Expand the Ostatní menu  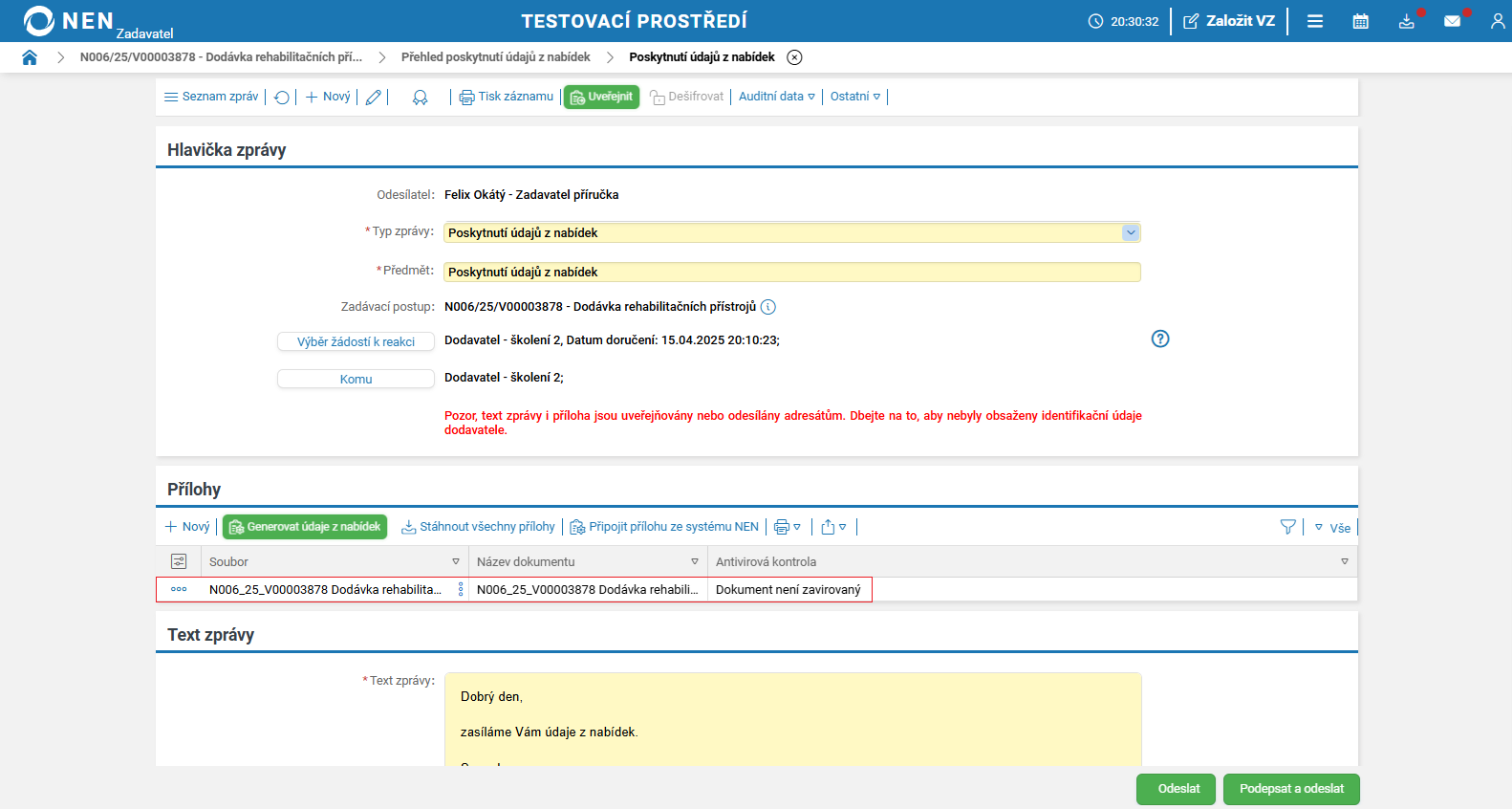[855, 97]
